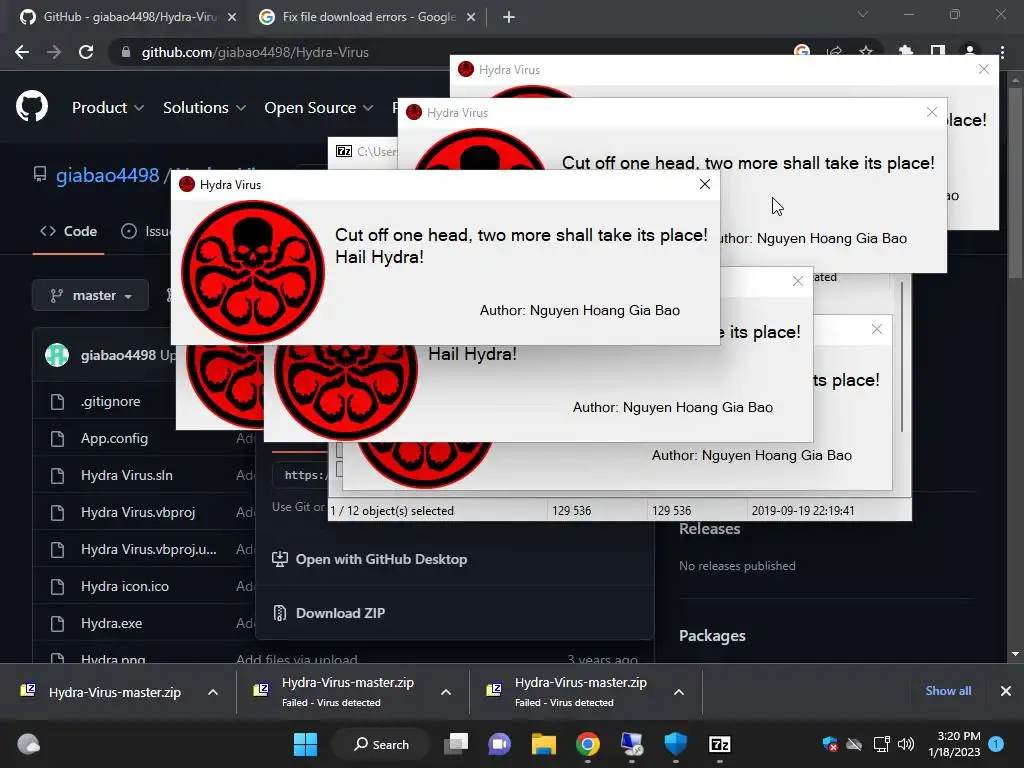Open the Chrome extensions puzzle icon
This screenshot has width=1024, height=768.
tap(905, 51)
